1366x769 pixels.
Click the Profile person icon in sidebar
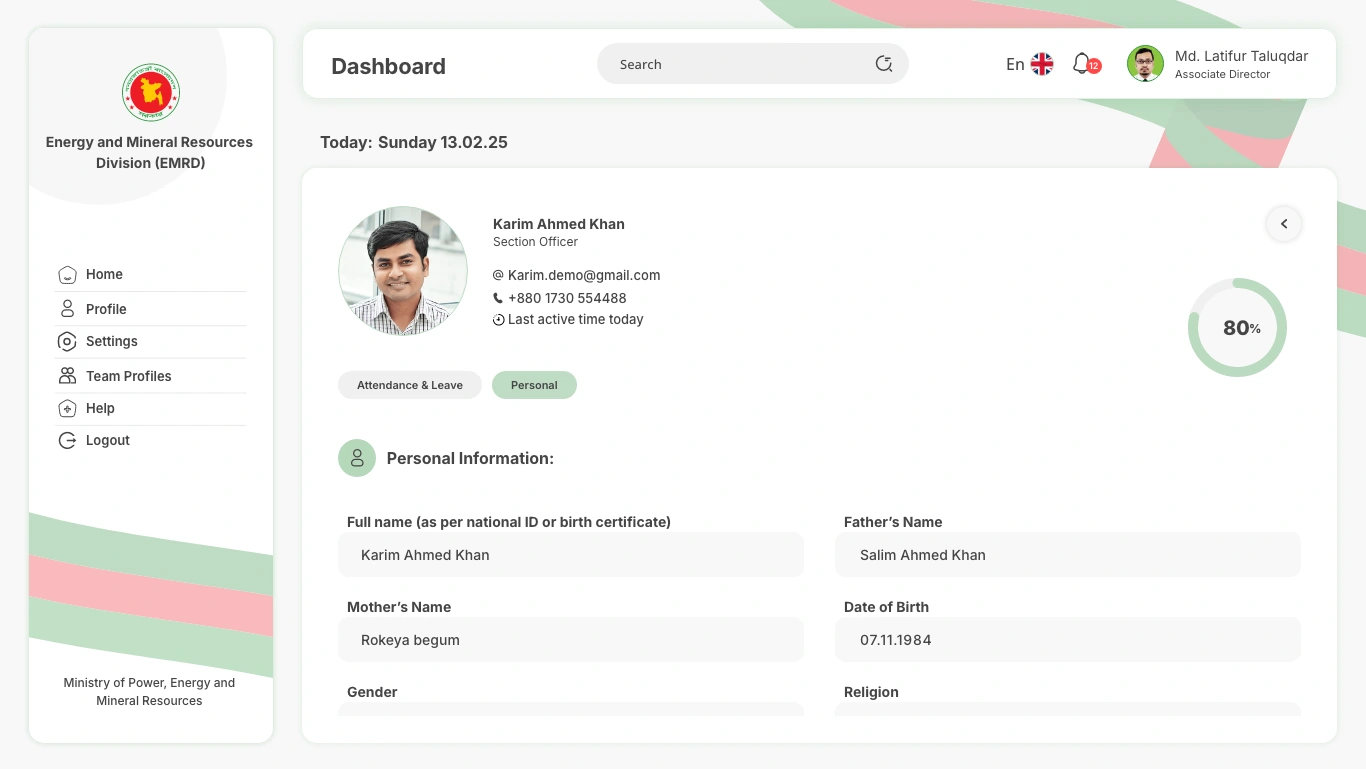(x=67, y=309)
